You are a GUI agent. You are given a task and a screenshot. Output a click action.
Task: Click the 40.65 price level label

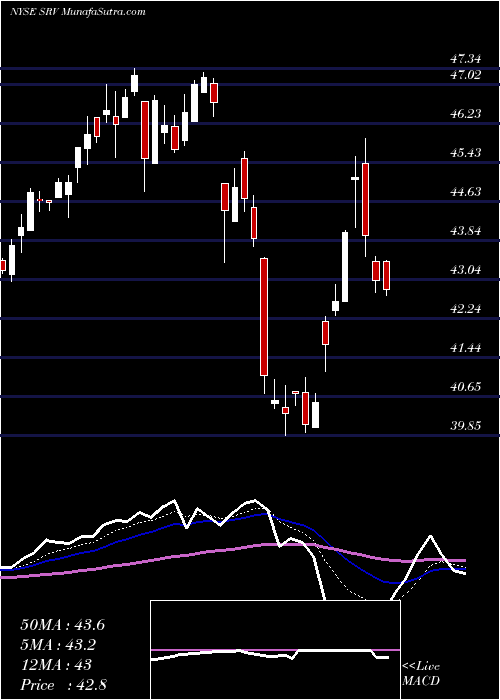pos(465,387)
